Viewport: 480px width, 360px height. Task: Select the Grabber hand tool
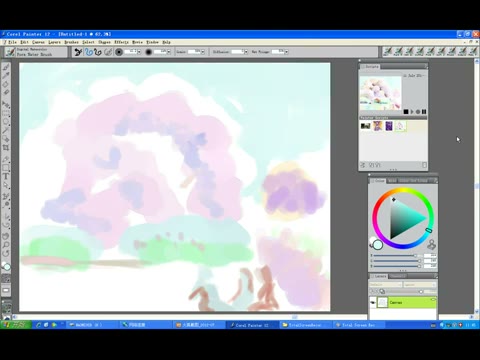pos(6,237)
